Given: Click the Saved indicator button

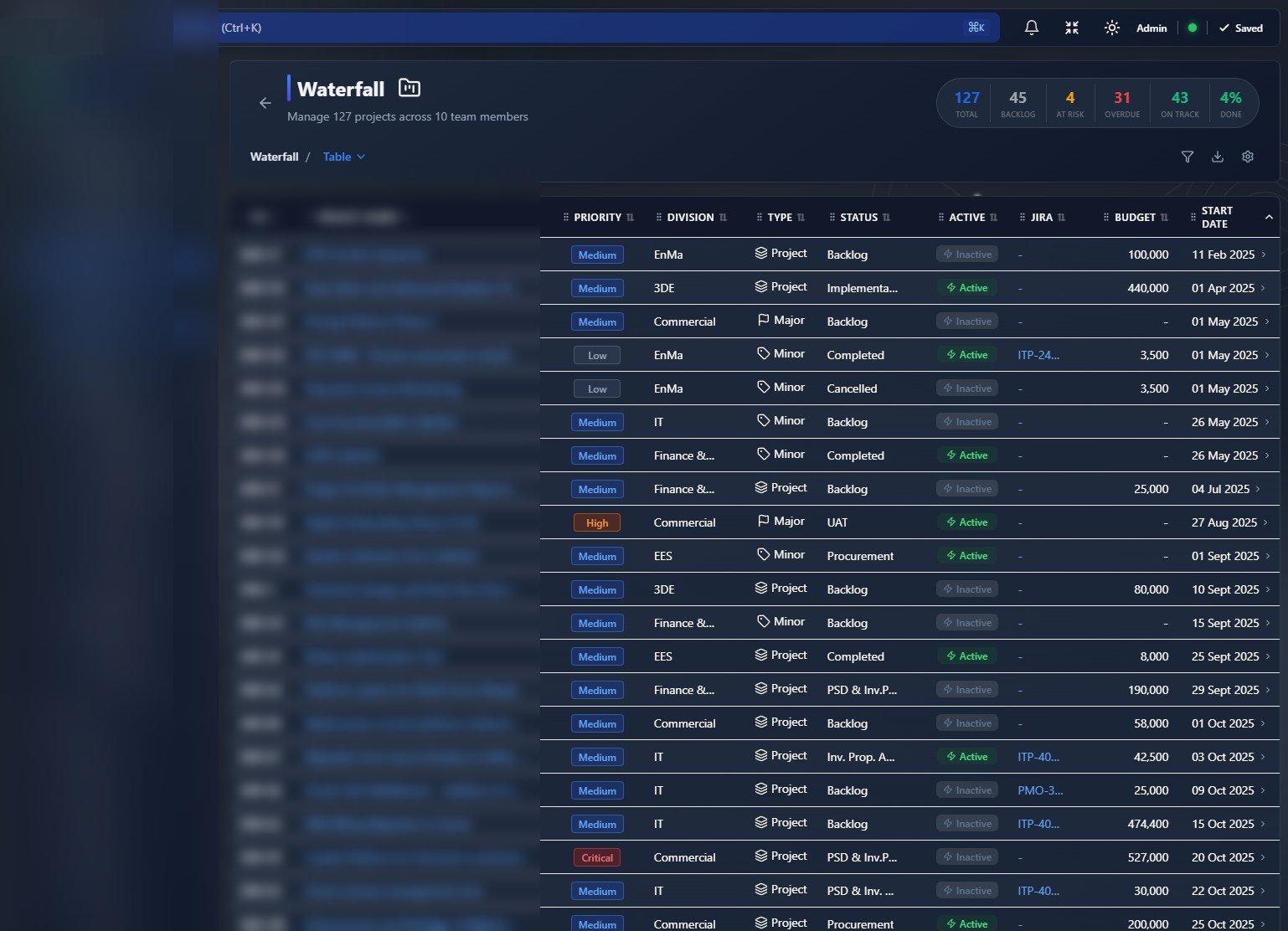Looking at the screenshot, I should (1240, 28).
